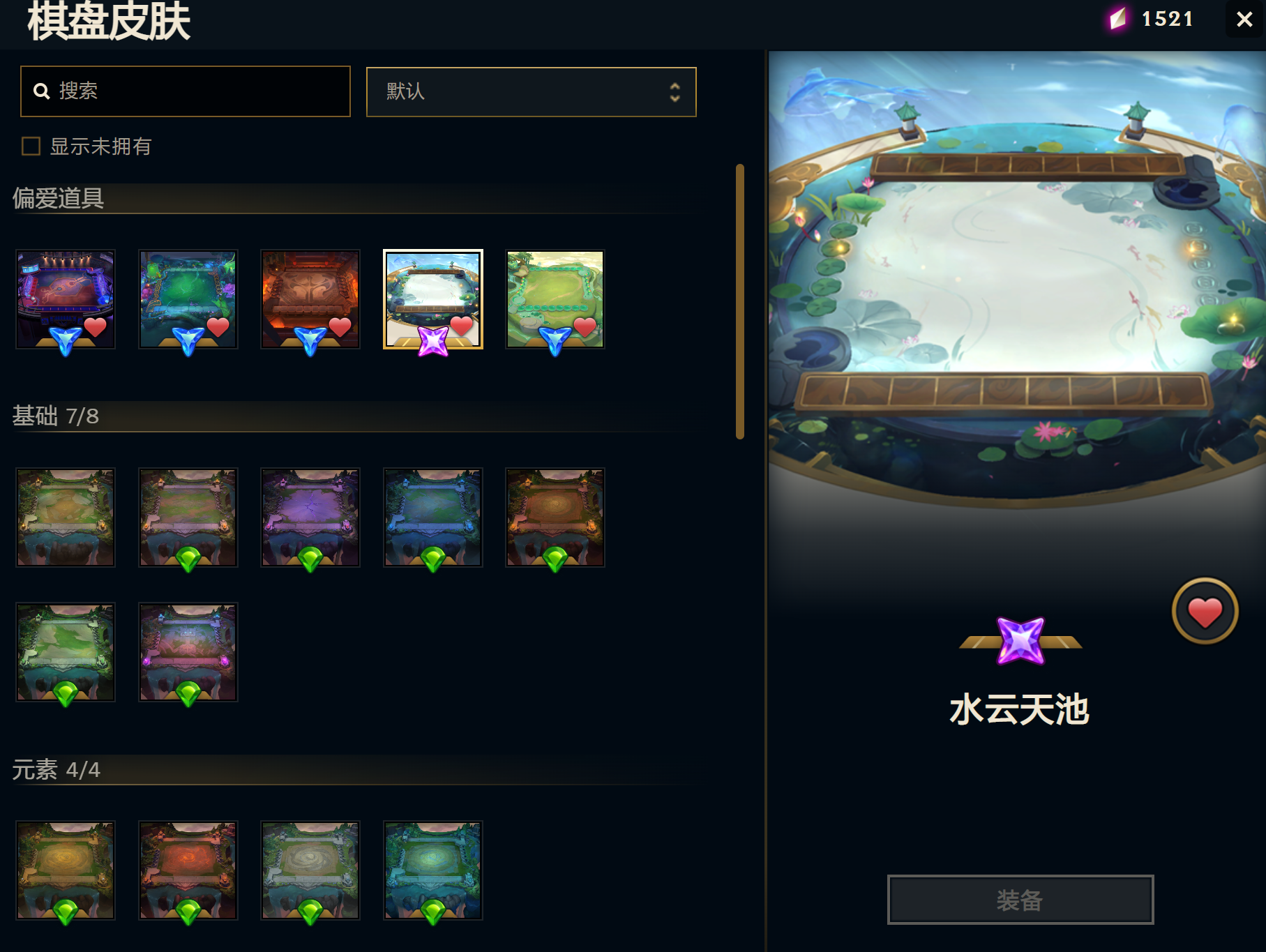Viewport: 1266px width, 952px height.
Task: Select the light green meadow arena favorite
Action: click(x=555, y=299)
